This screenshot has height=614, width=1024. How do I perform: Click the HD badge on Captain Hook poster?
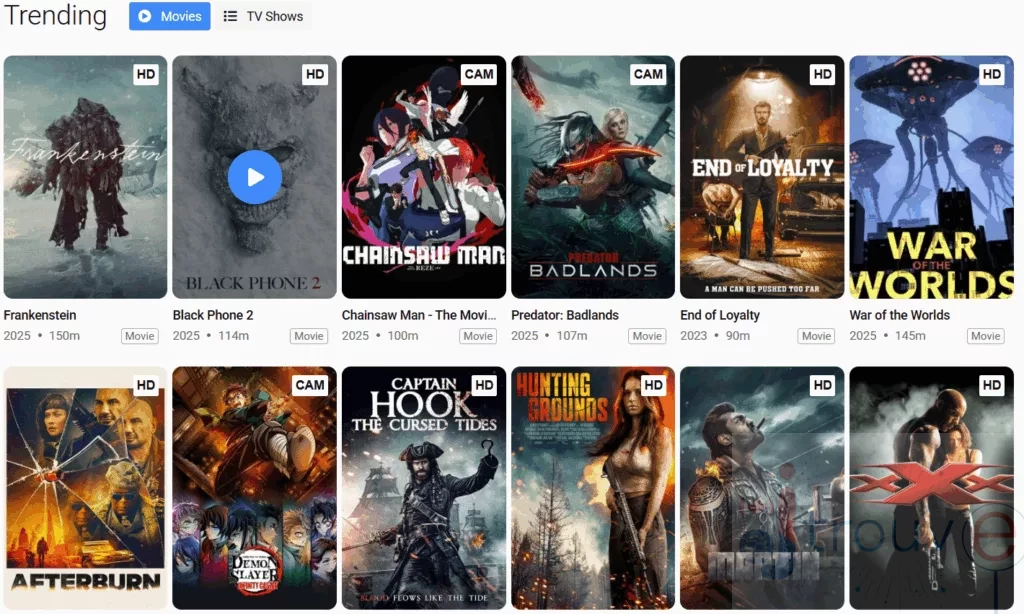[484, 385]
